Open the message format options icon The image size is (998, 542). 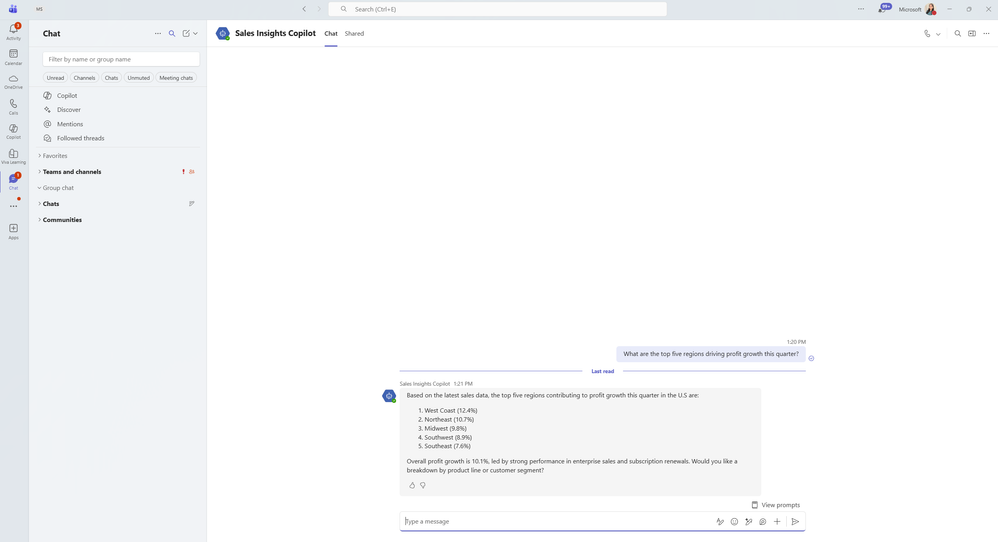tap(720, 522)
